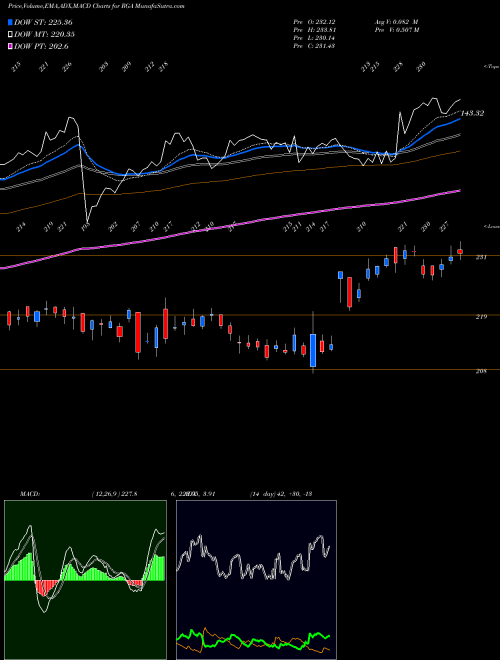Click the 'Pre C: 231.43' close value

314,46
